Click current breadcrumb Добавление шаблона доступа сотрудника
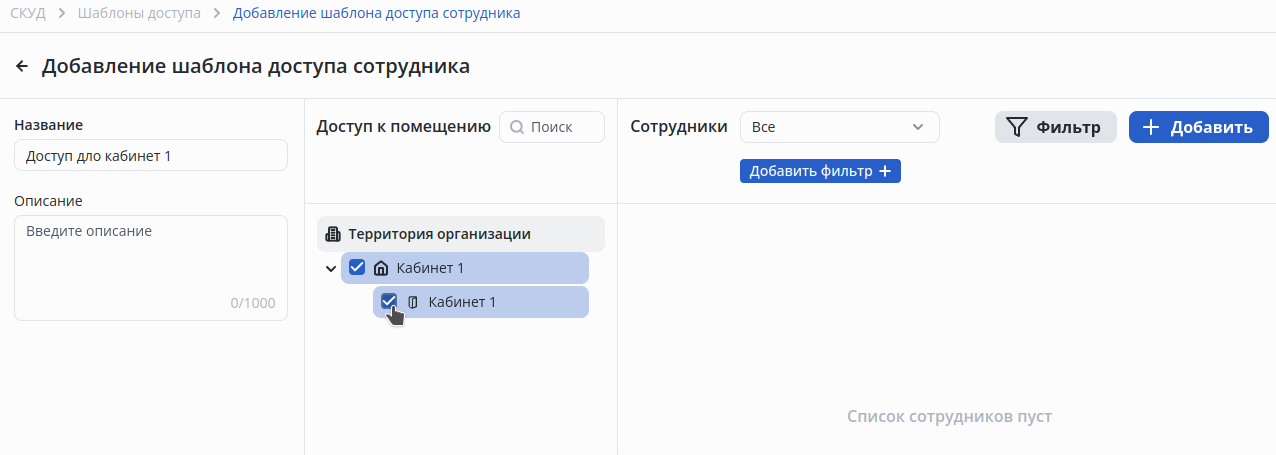Screen dimensions: 1276x455 click(x=376, y=14)
